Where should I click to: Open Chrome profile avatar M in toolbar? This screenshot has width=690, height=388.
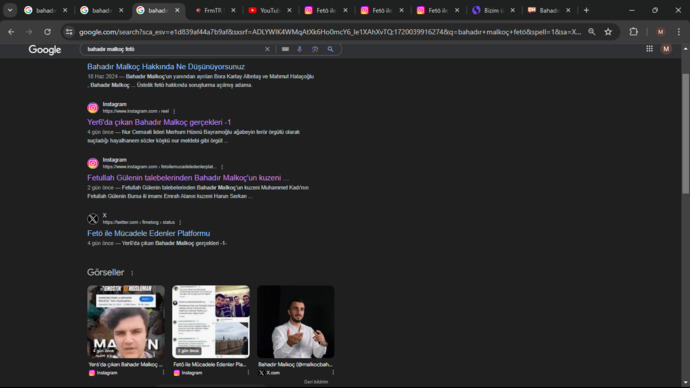(x=661, y=32)
